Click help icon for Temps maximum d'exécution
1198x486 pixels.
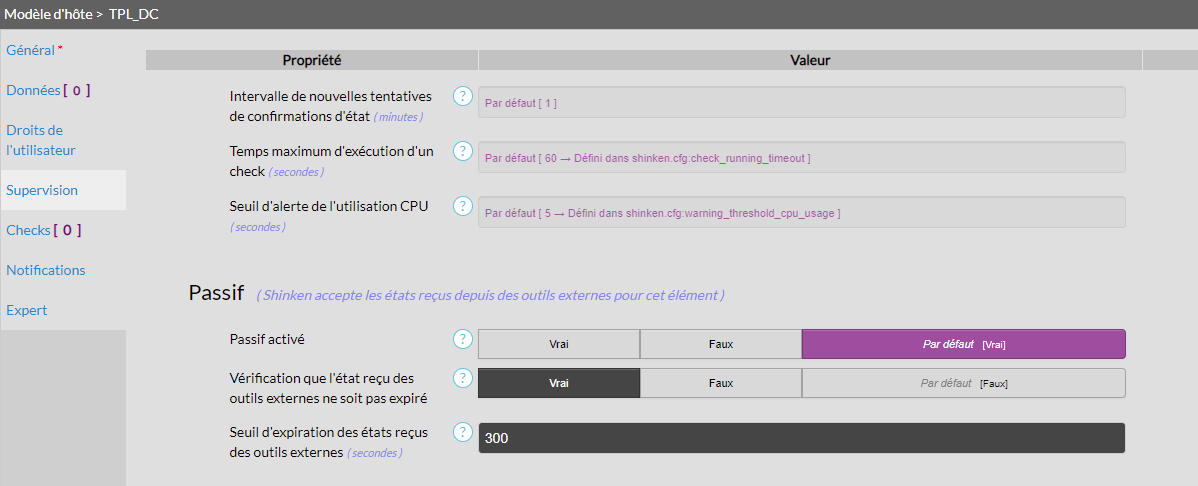[462, 151]
